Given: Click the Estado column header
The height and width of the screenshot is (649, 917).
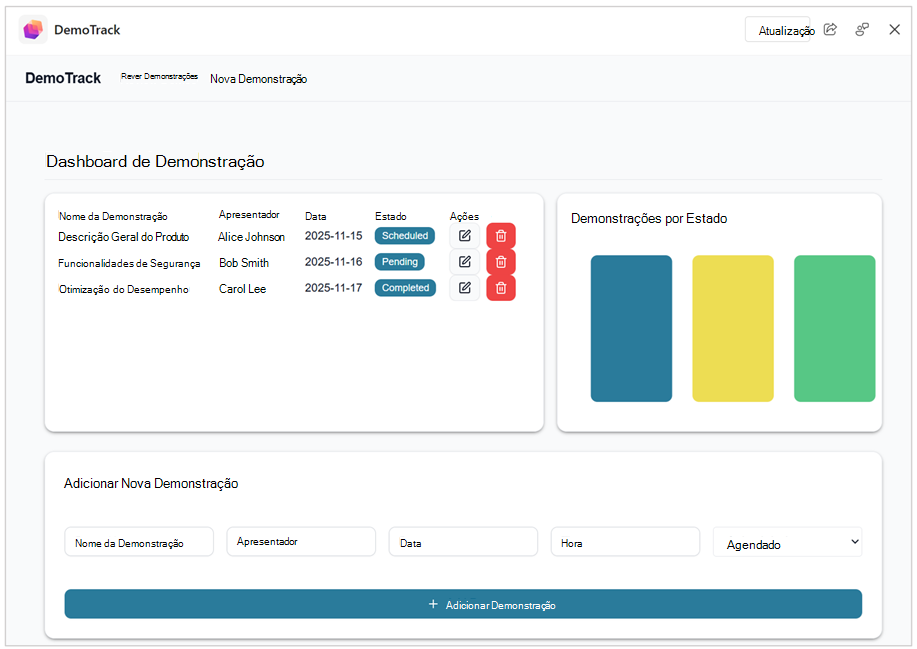Looking at the screenshot, I should point(391,216).
